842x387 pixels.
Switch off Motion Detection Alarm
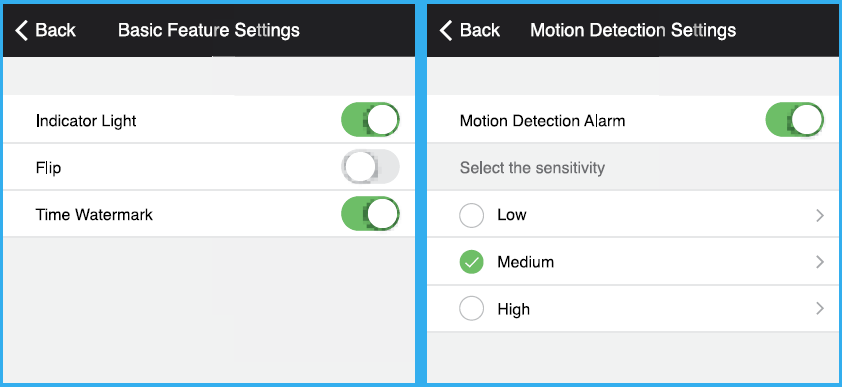(794, 120)
